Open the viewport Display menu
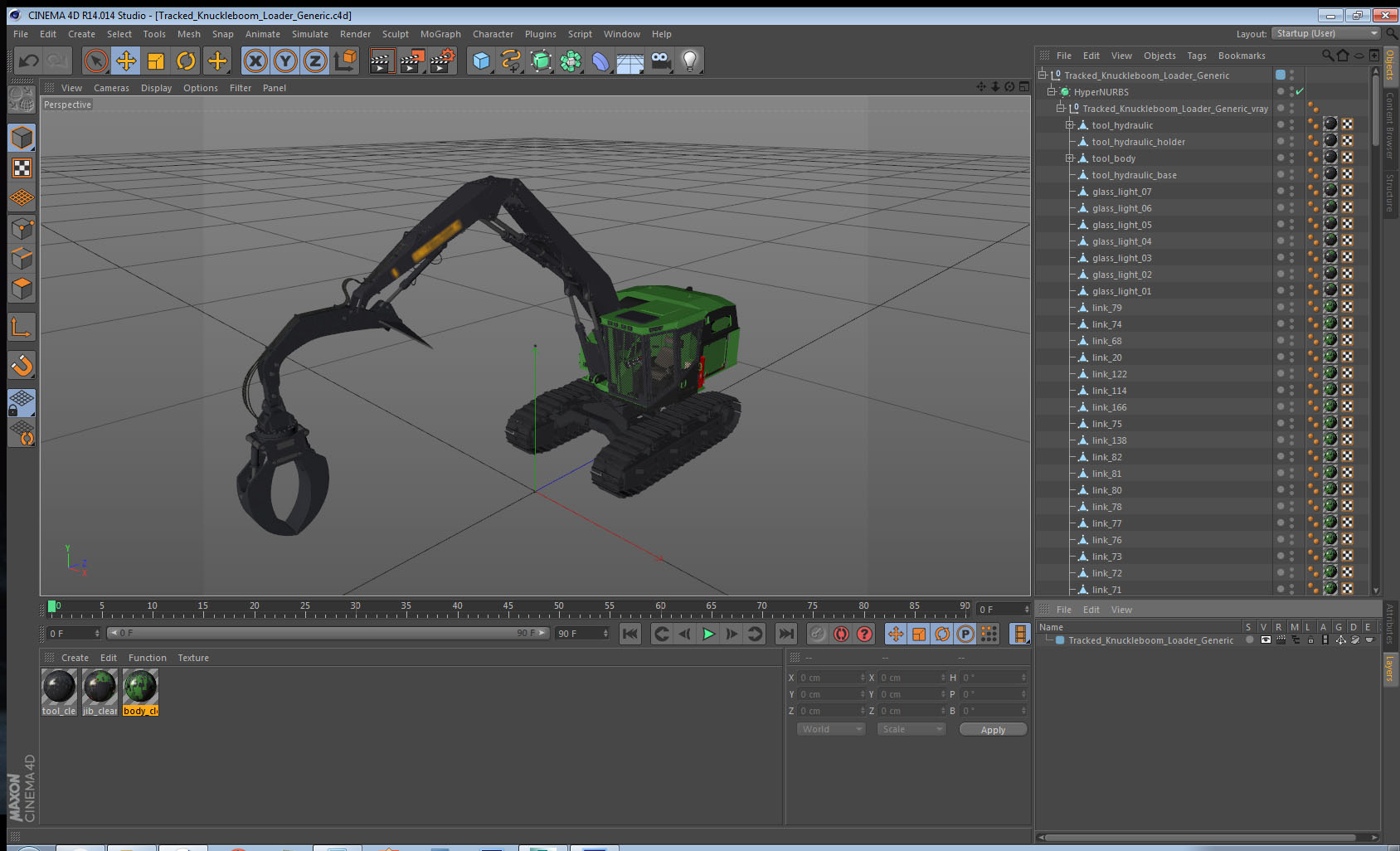Viewport: 1400px width, 851px height. click(x=156, y=88)
